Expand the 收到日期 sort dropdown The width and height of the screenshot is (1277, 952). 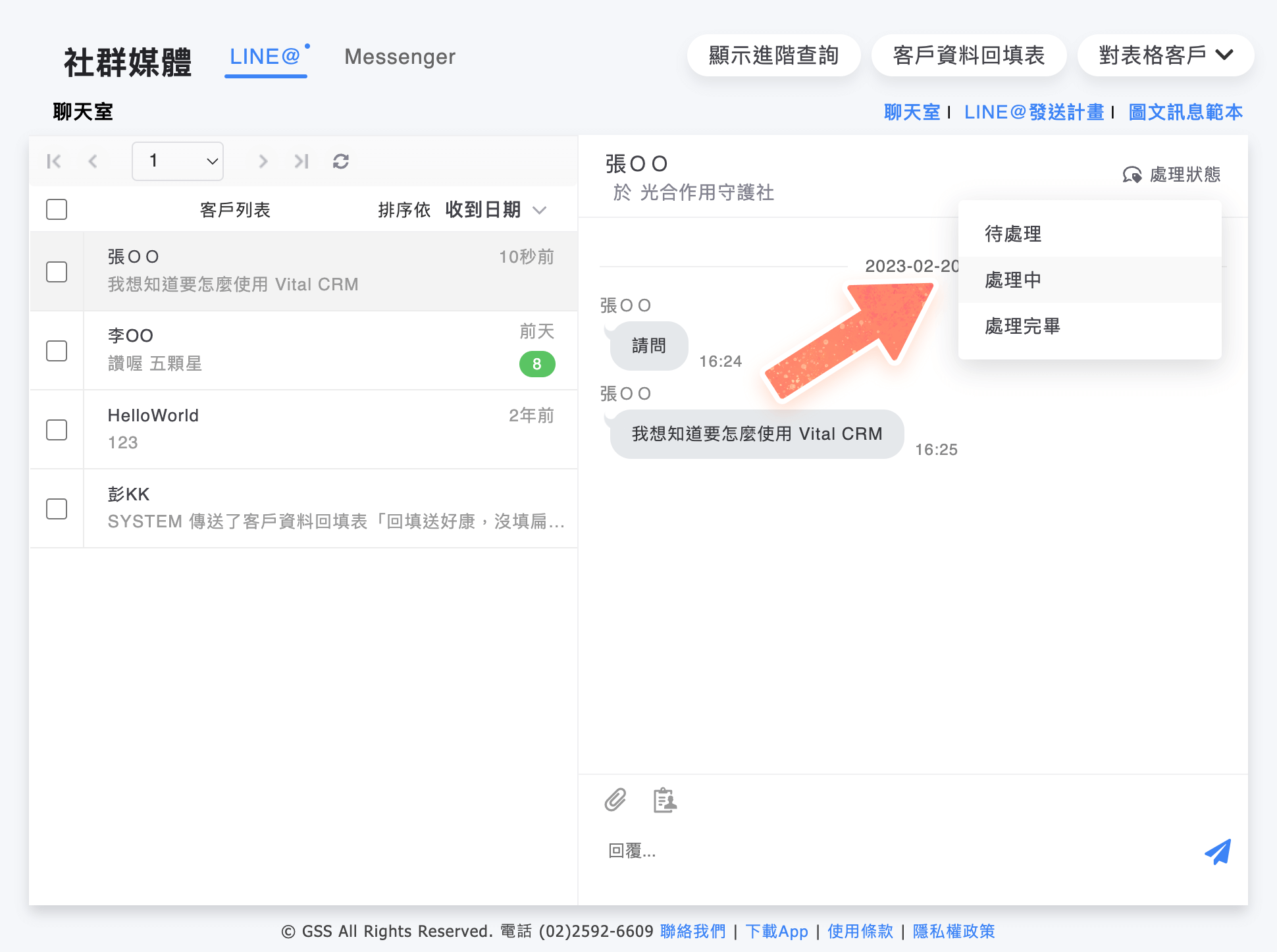[x=496, y=210]
